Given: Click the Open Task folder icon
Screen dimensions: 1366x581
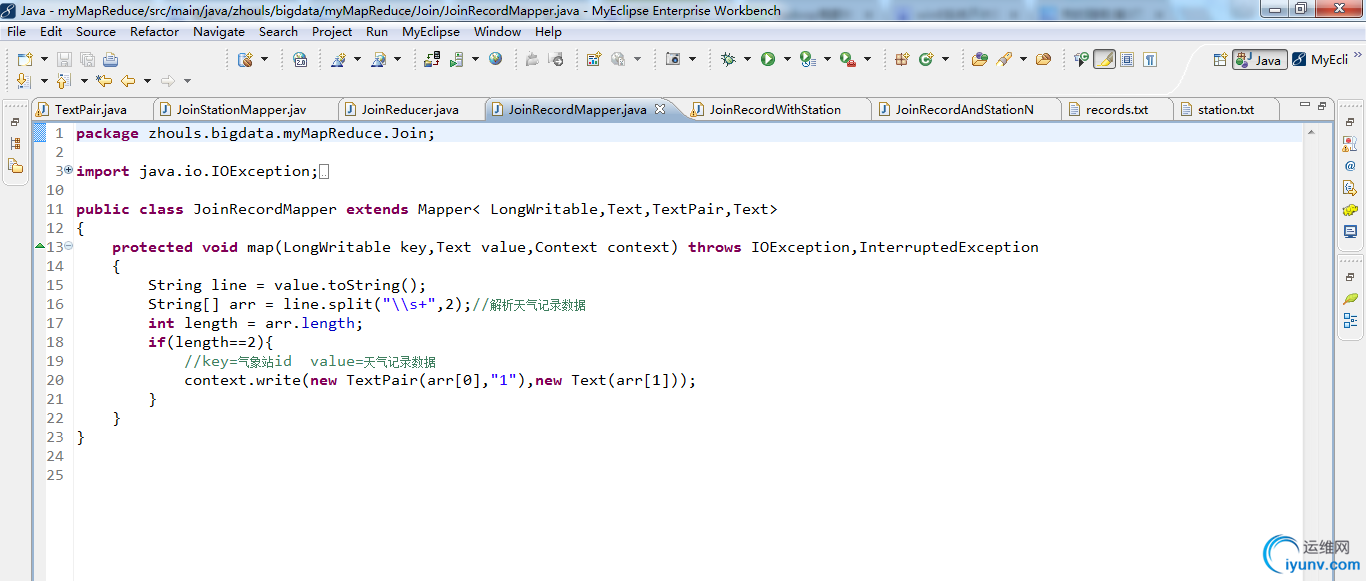Looking at the screenshot, I should (1043, 59).
